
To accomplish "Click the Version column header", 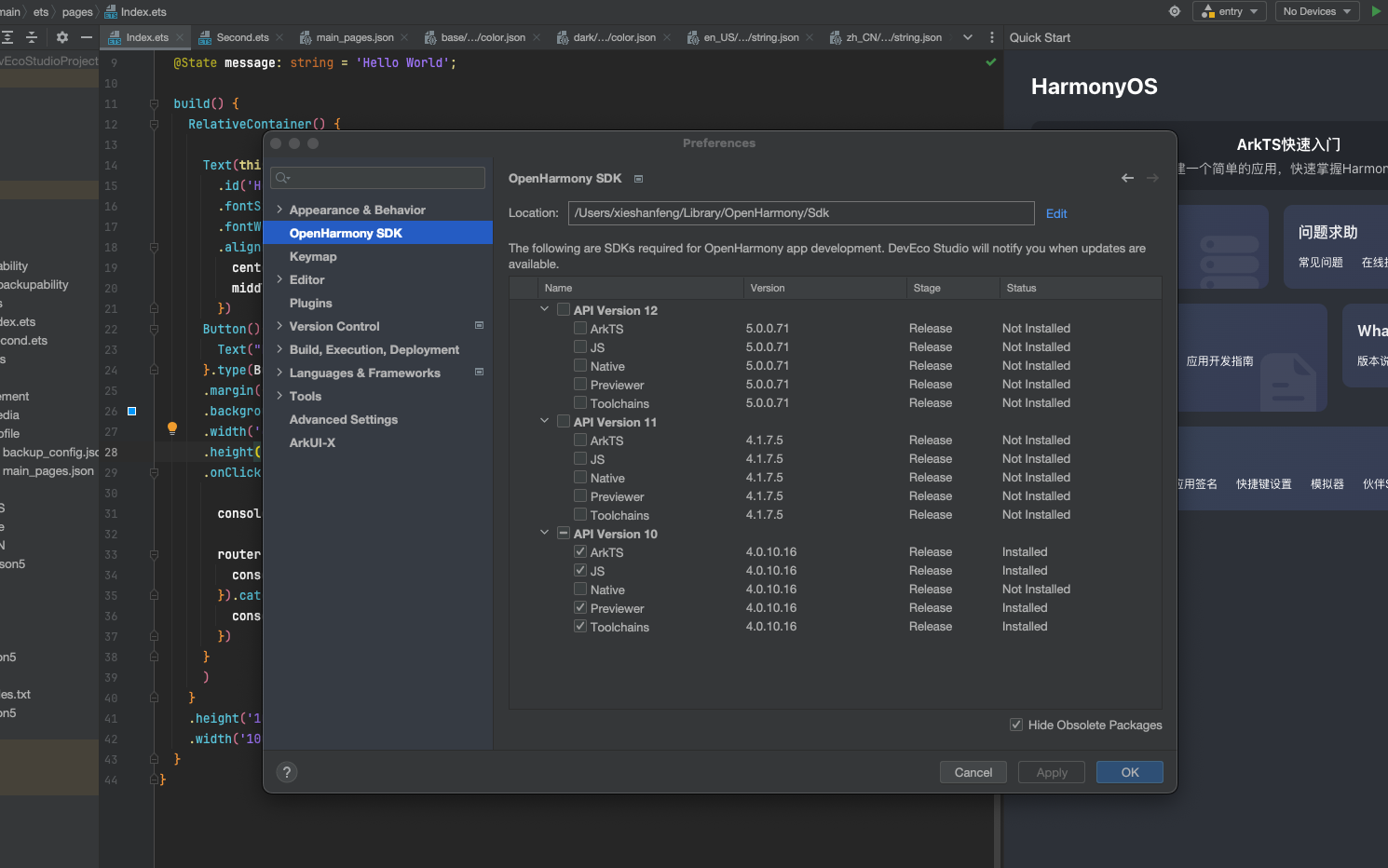I will point(824,288).
